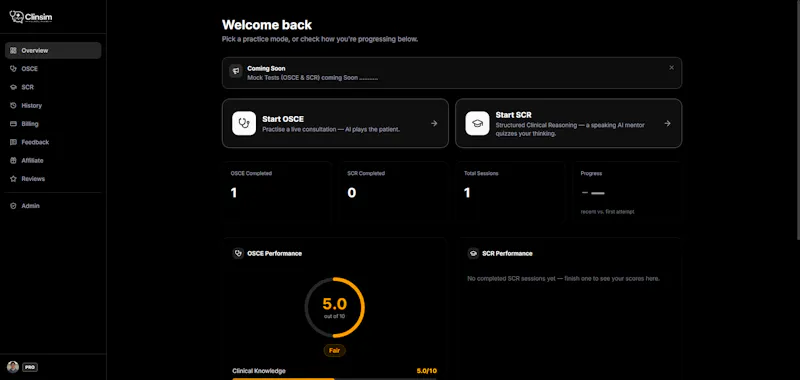Click the Progress stat card
This screenshot has width=800, height=380.
(627, 193)
